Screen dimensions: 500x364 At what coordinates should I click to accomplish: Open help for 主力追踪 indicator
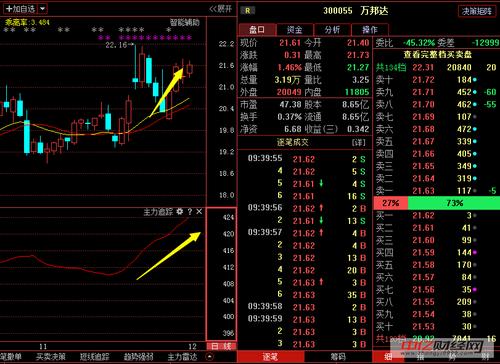point(190,212)
